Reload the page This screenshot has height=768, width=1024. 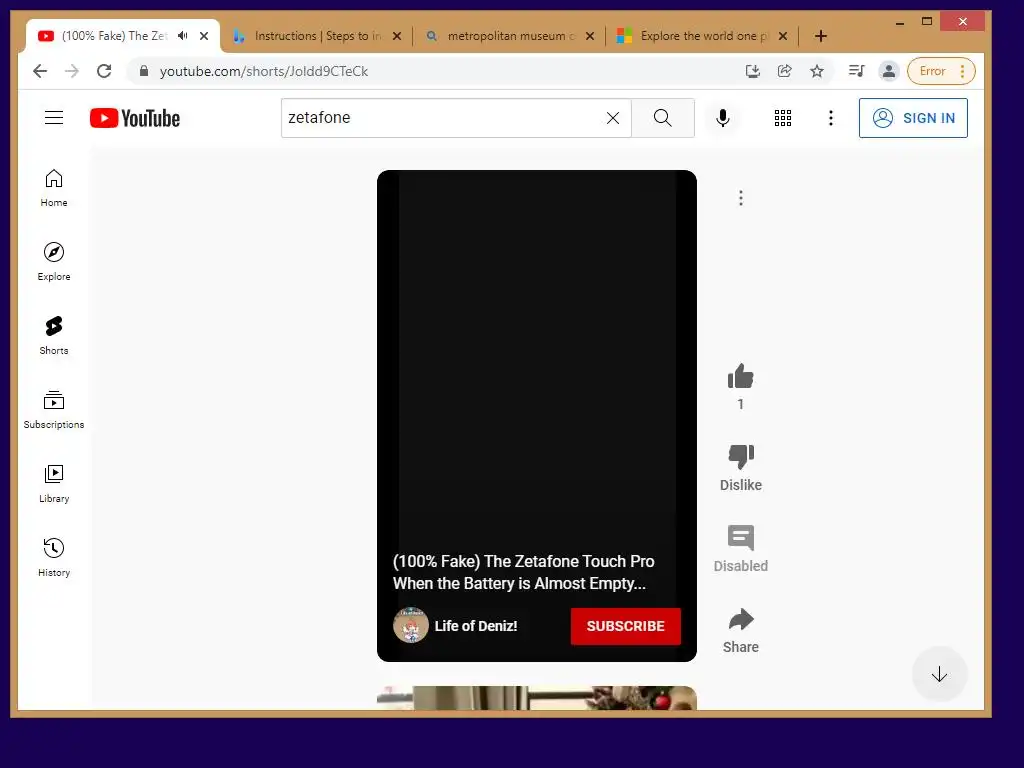(104, 71)
